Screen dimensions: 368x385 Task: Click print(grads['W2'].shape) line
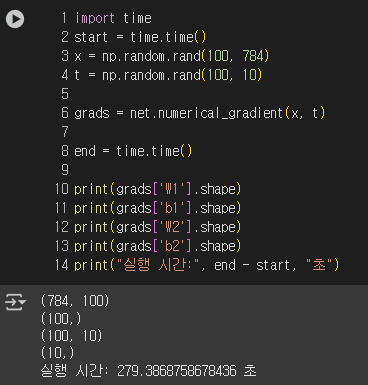pos(157,227)
